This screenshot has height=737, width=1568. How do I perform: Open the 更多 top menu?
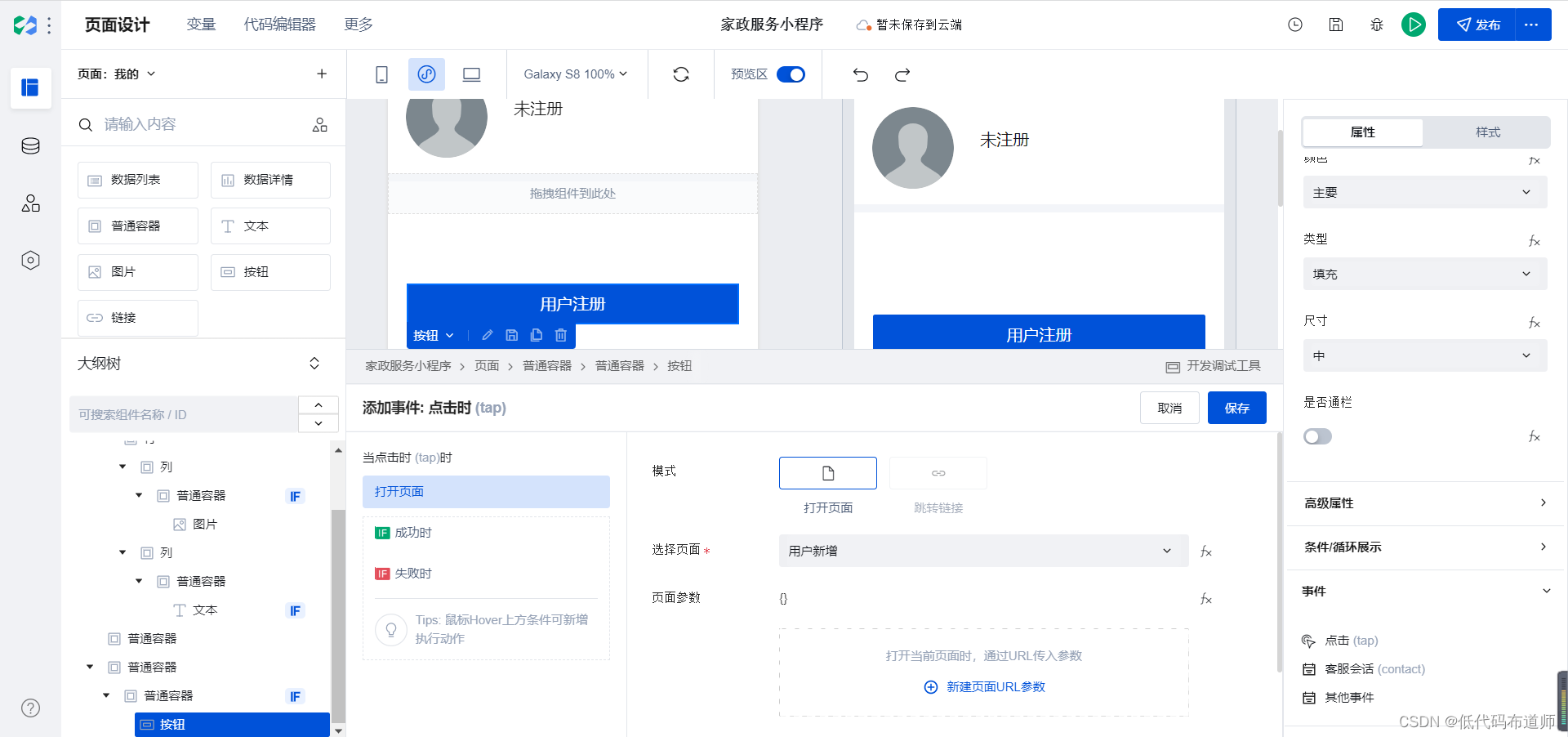[x=359, y=25]
